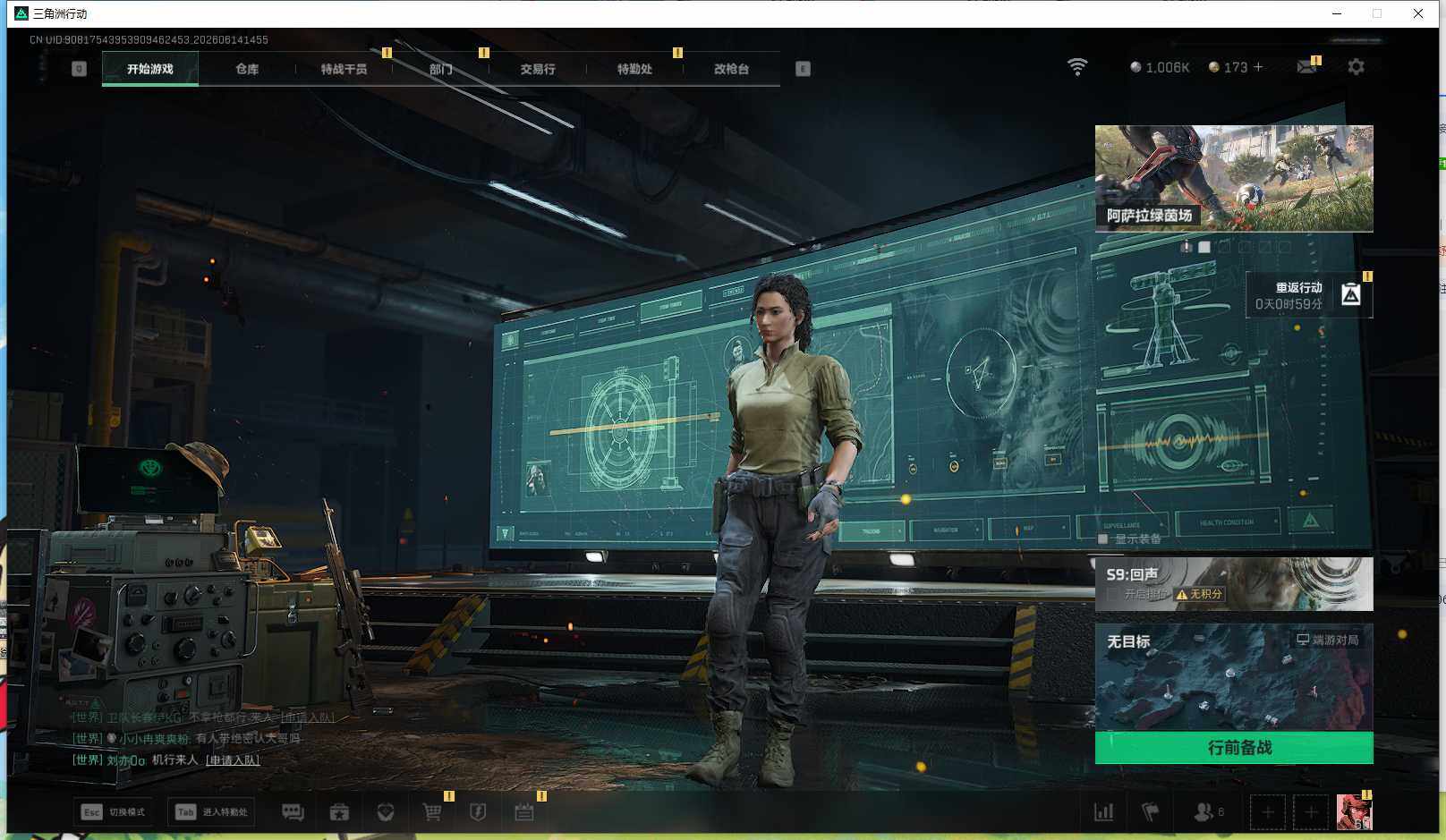
Task: Click the Esc 切换模式 button
Action: click(114, 812)
